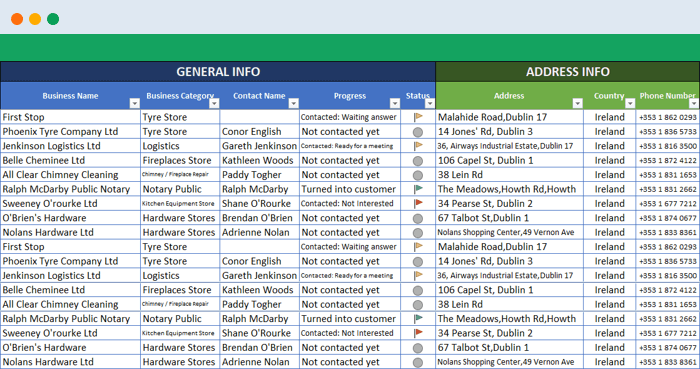Select the first '67 Talbot St,Dublin 1' address
Image resolution: width=700 pixels, height=369 pixels.
pos(509,218)
